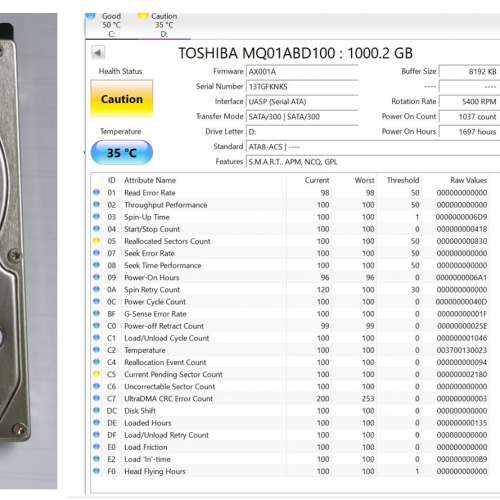This screenshot has width=500, height=500.
Task: Click the Buffer Size value 8192 KB
Action: [469, 71]
